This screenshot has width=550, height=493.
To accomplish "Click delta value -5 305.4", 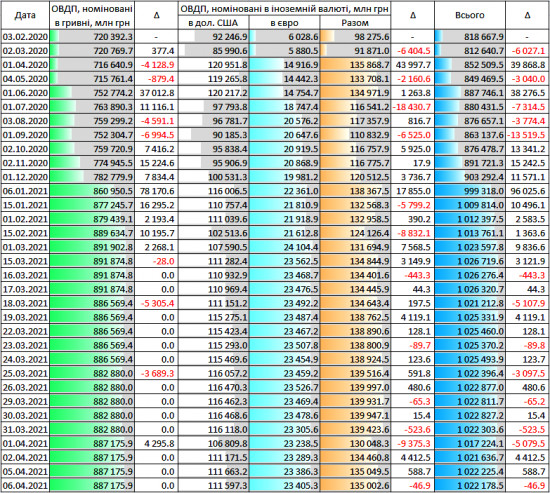I will coord(156,303).
